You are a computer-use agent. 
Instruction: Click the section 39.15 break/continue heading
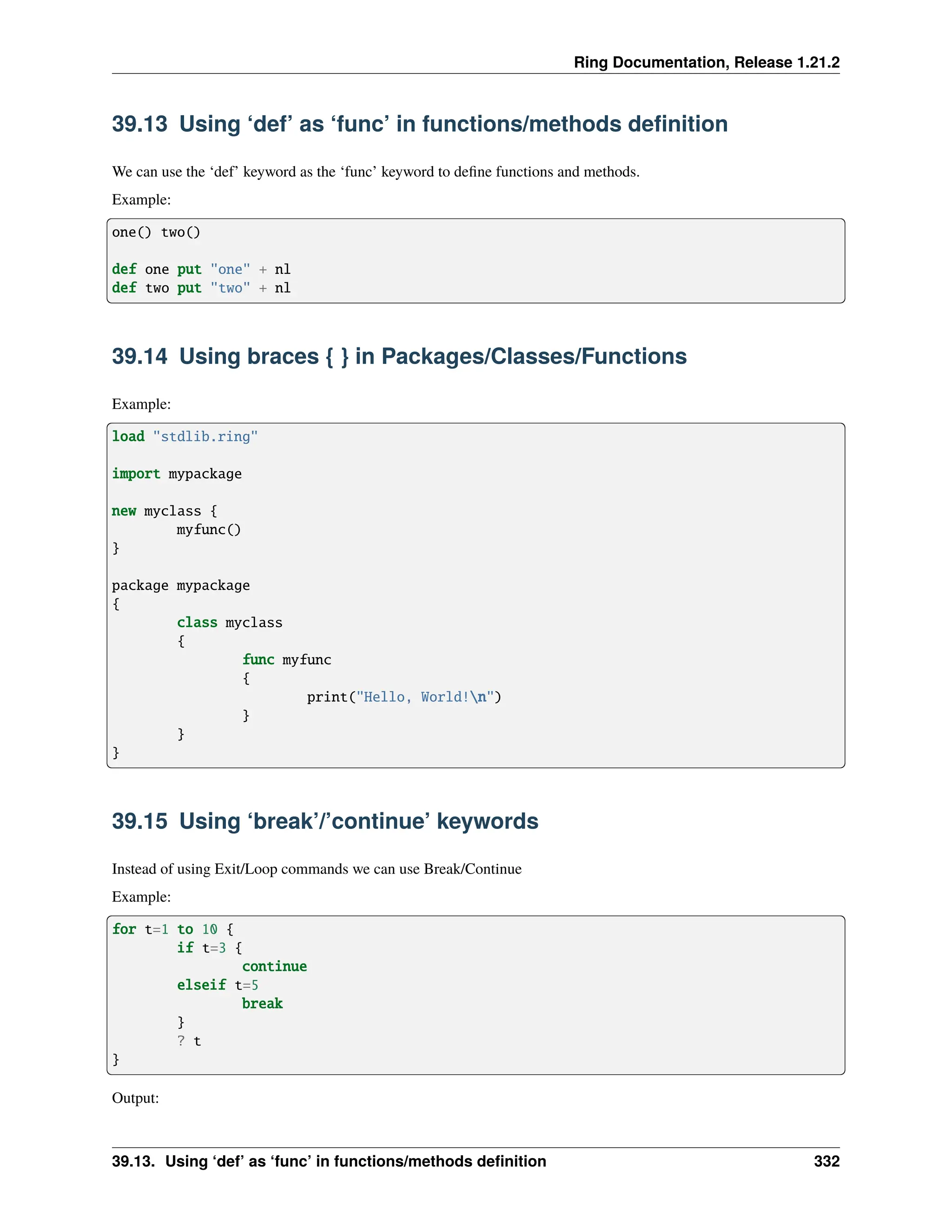(325, 821)
